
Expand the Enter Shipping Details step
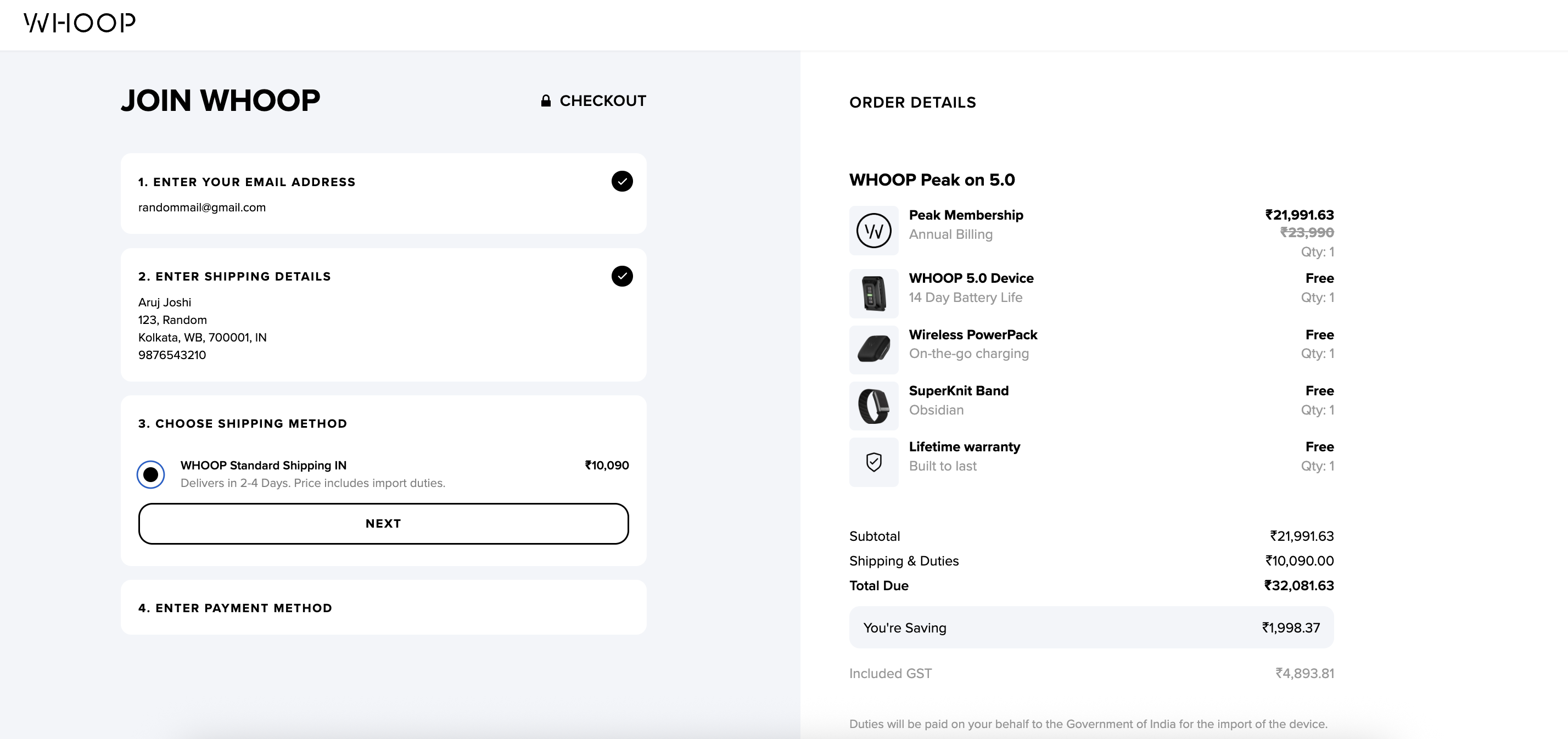pyautogui.click(x=234, y=276)
